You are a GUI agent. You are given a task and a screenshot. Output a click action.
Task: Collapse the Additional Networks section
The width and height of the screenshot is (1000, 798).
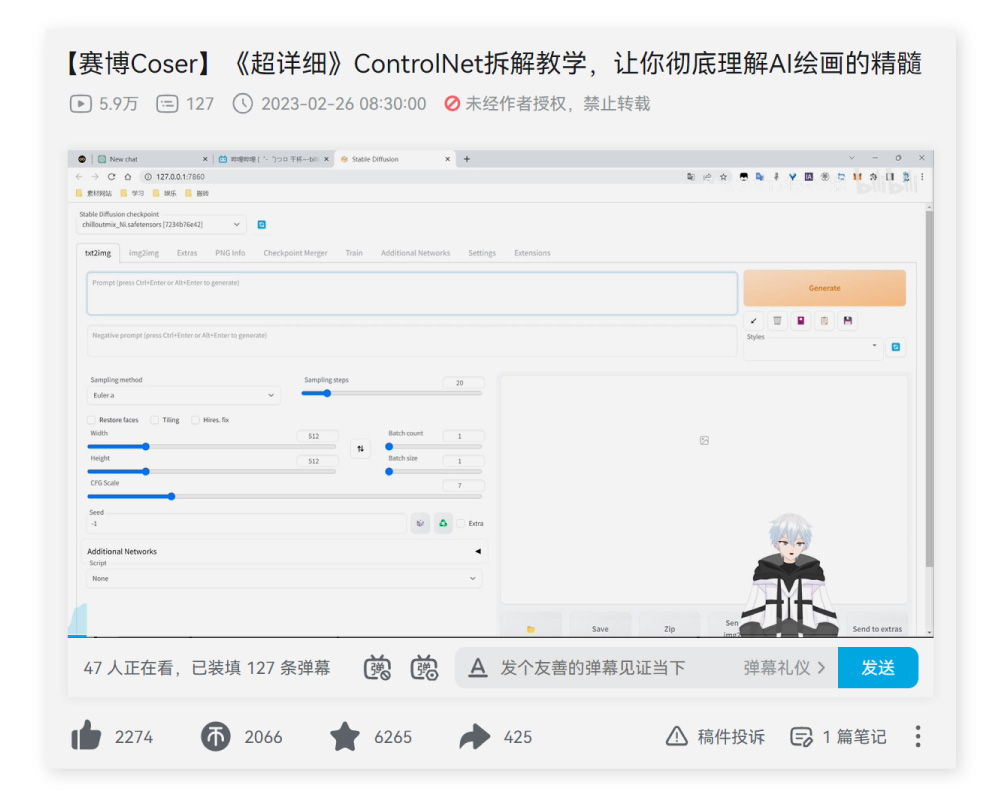(x=477, y=550)
